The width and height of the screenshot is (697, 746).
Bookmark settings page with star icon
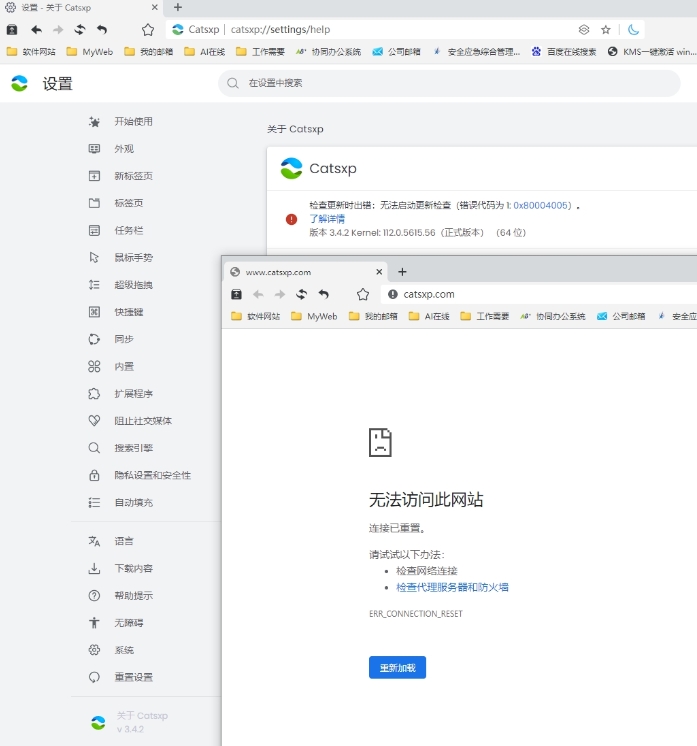click(x=606, y=30)
